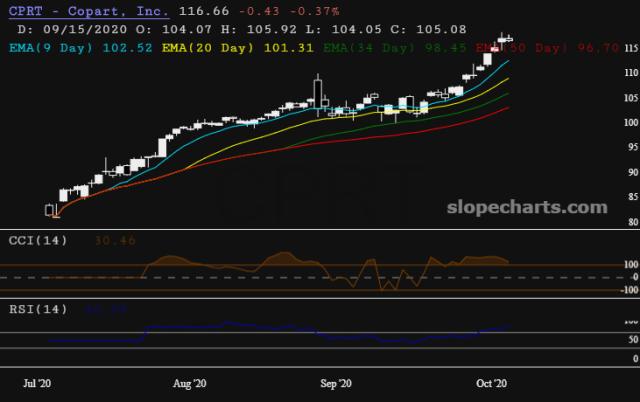This screenshot has width=640, height=402.
Task: Click the CCI(14) indicator label
Action: coord(38,240)
